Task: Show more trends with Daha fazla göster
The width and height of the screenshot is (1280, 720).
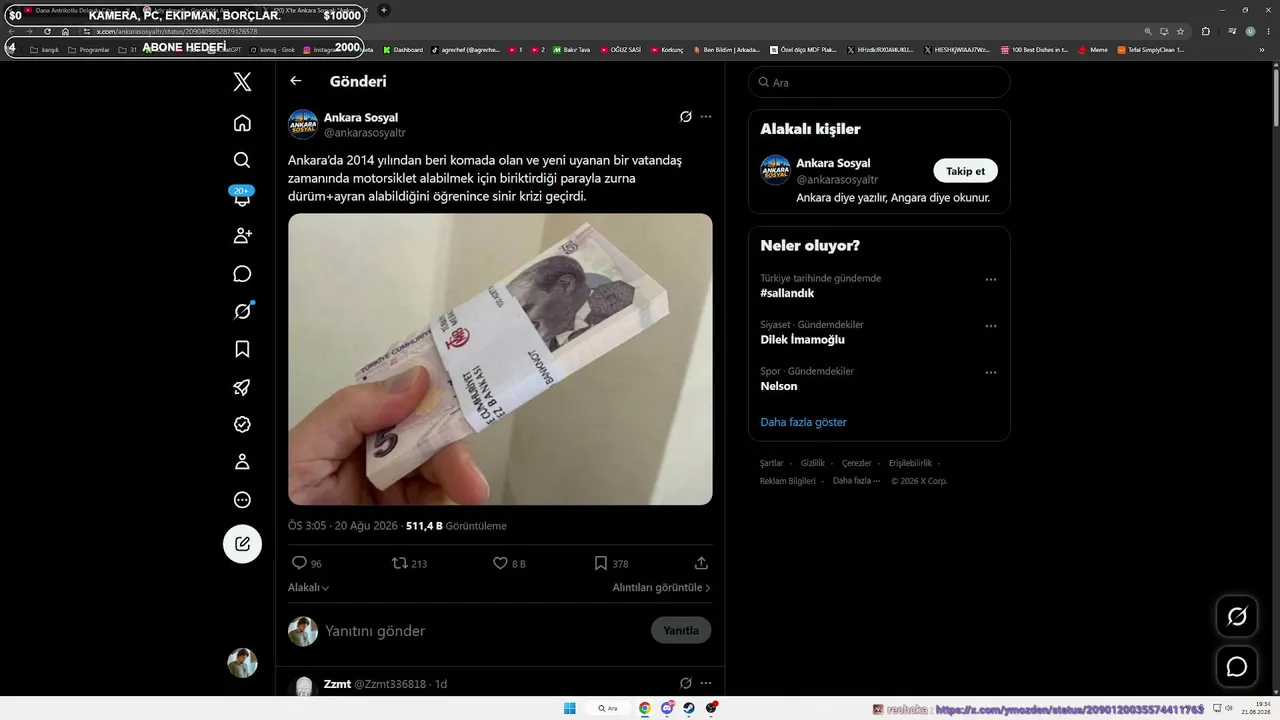Action: pyautogui.click(x=803, y=422)
